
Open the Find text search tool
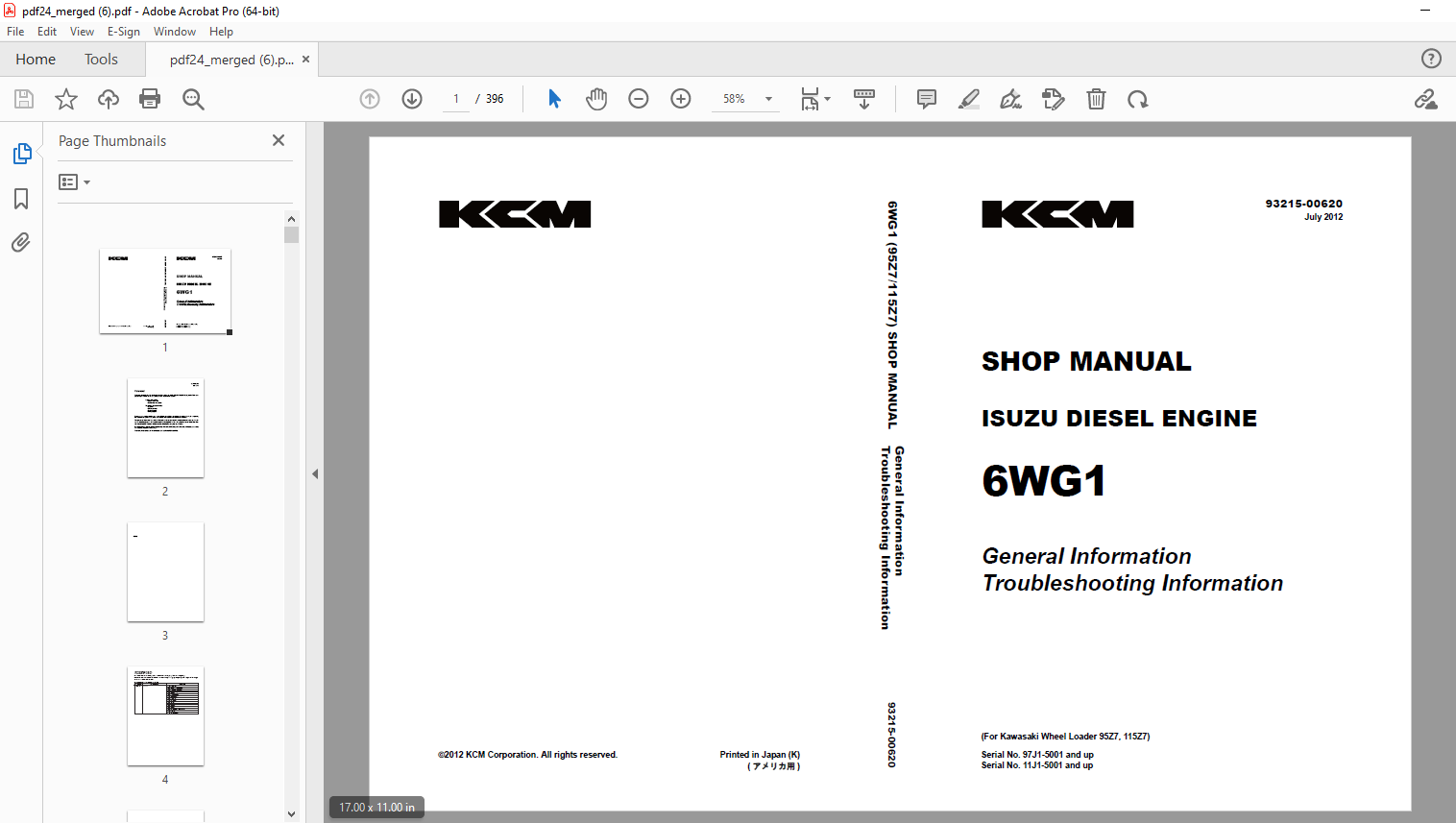pyautogui.click(x=193, y=99)
